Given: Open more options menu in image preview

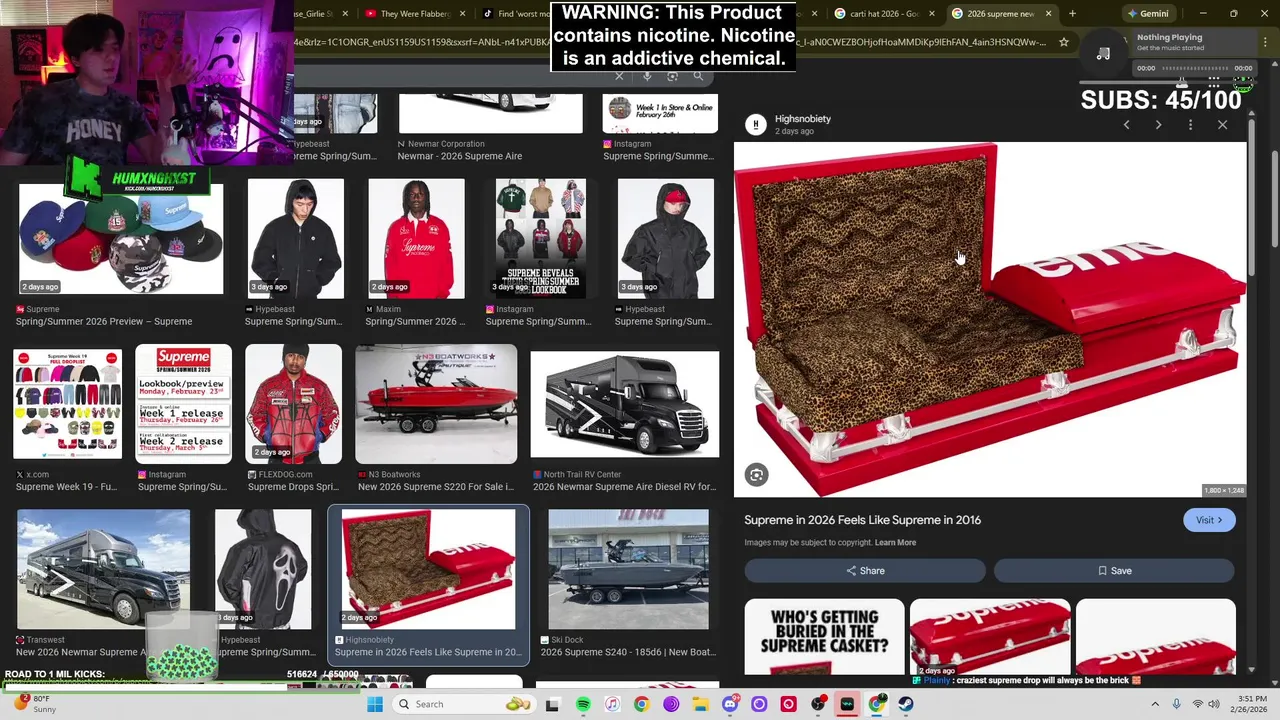Looking at the screenshot, I should (x=1190, y=125).
